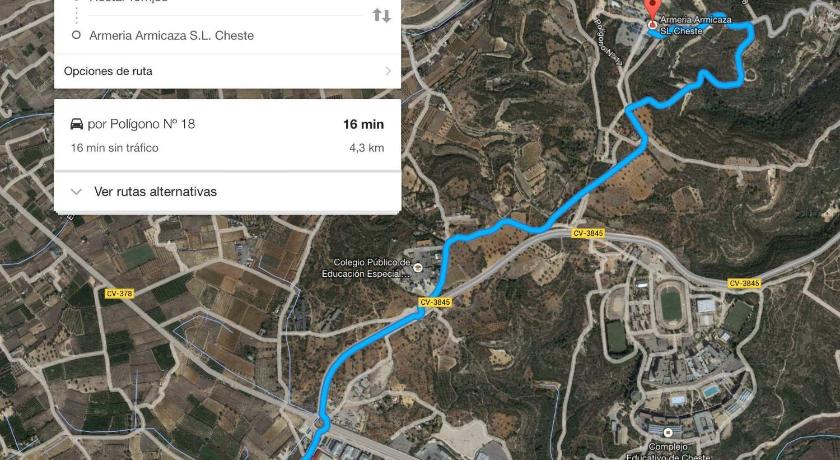This screenshot has height=460, width=840.
Task: Click the Complejo Educativo de Cheste marker
Action: click(x=668, y=432)
